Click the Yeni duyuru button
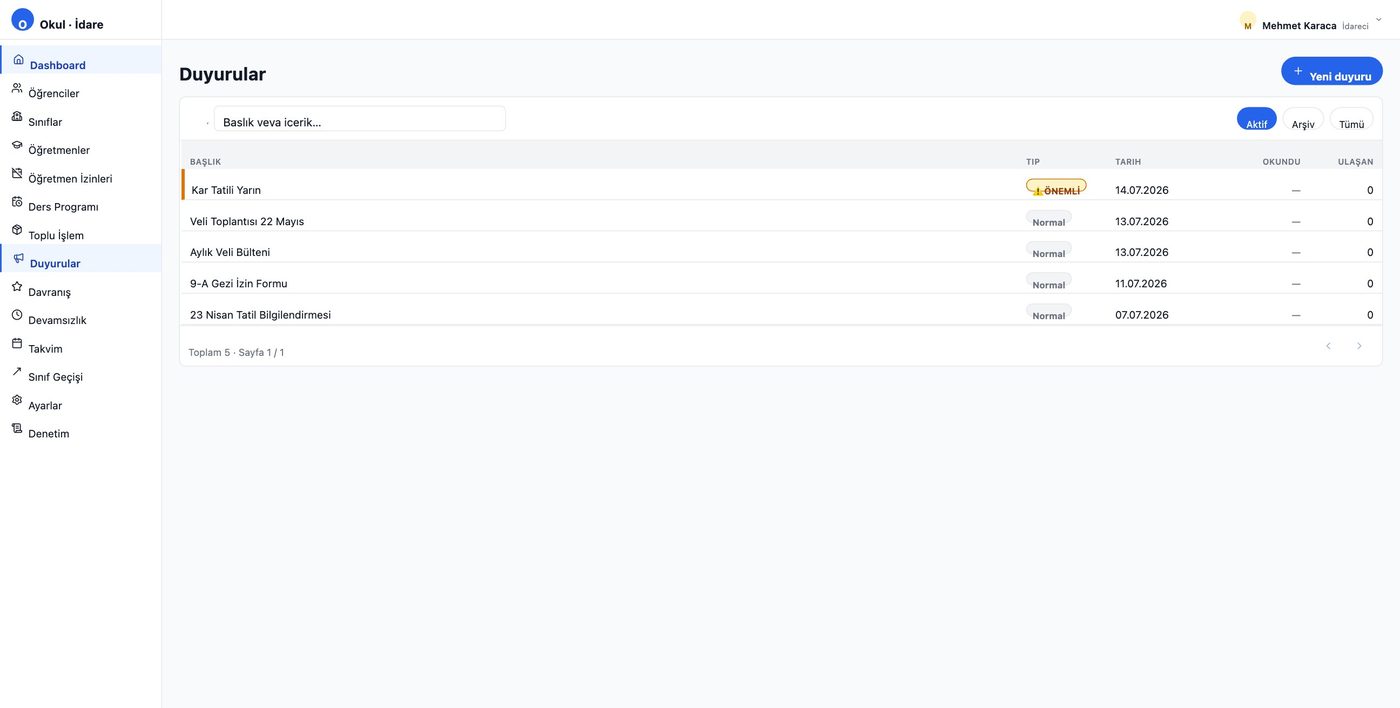The width and height of the screenshot is (1400, 708). (1332, 71)
